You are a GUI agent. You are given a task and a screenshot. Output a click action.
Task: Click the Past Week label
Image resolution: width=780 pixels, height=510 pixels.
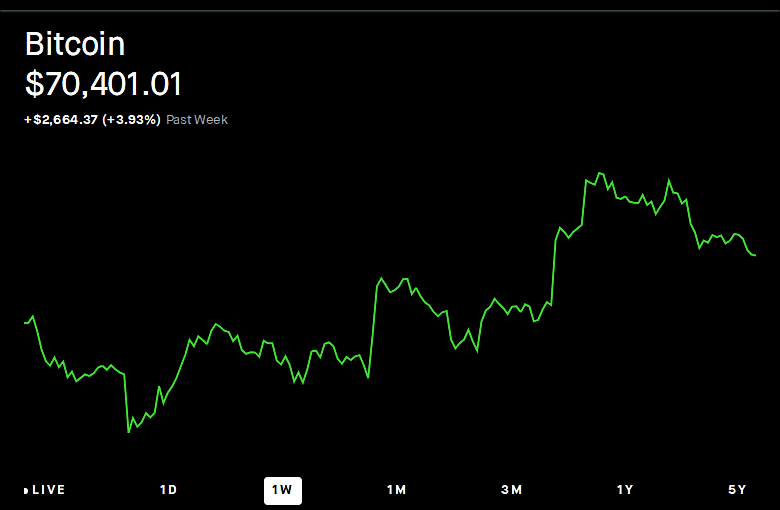[x=197, y=120]
